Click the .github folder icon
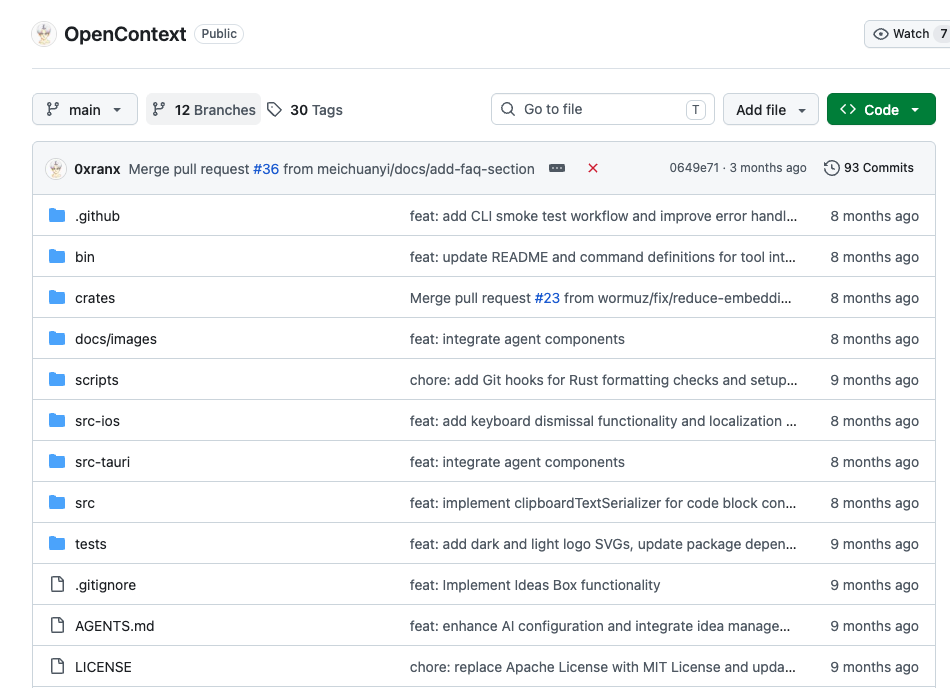Viewport: 950px width, 688px height. coord(57,216)
